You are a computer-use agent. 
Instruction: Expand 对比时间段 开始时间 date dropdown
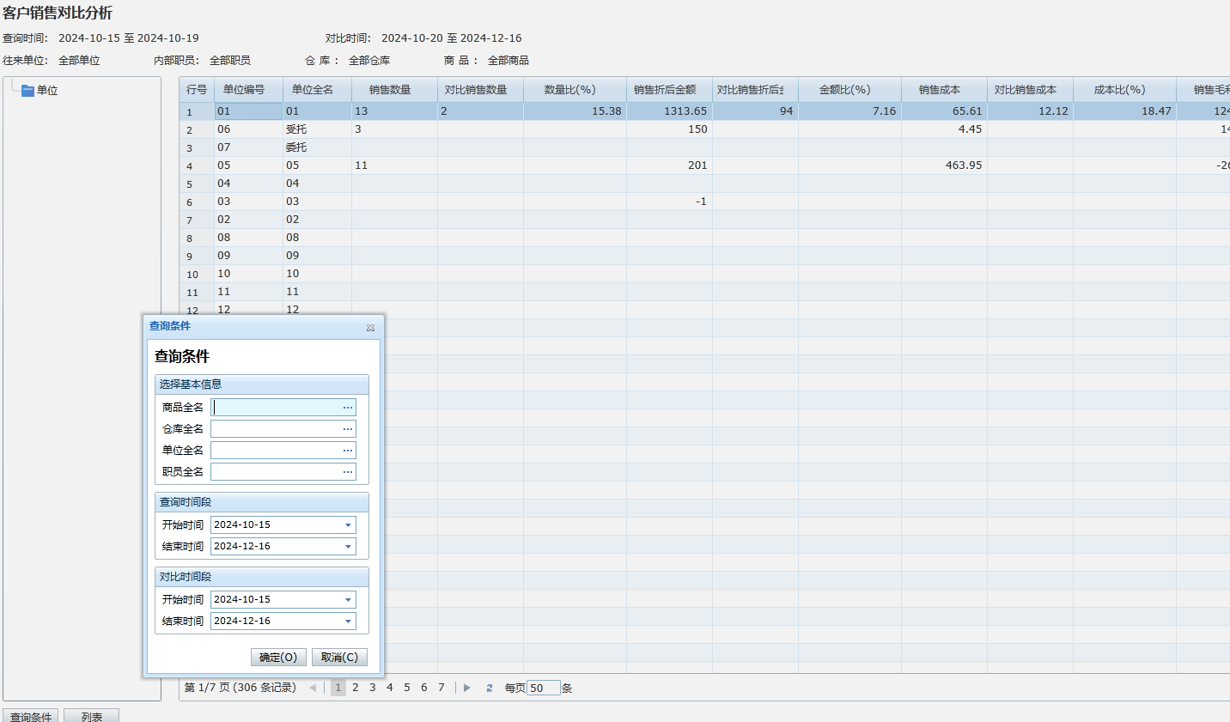[x=348, y=600]
